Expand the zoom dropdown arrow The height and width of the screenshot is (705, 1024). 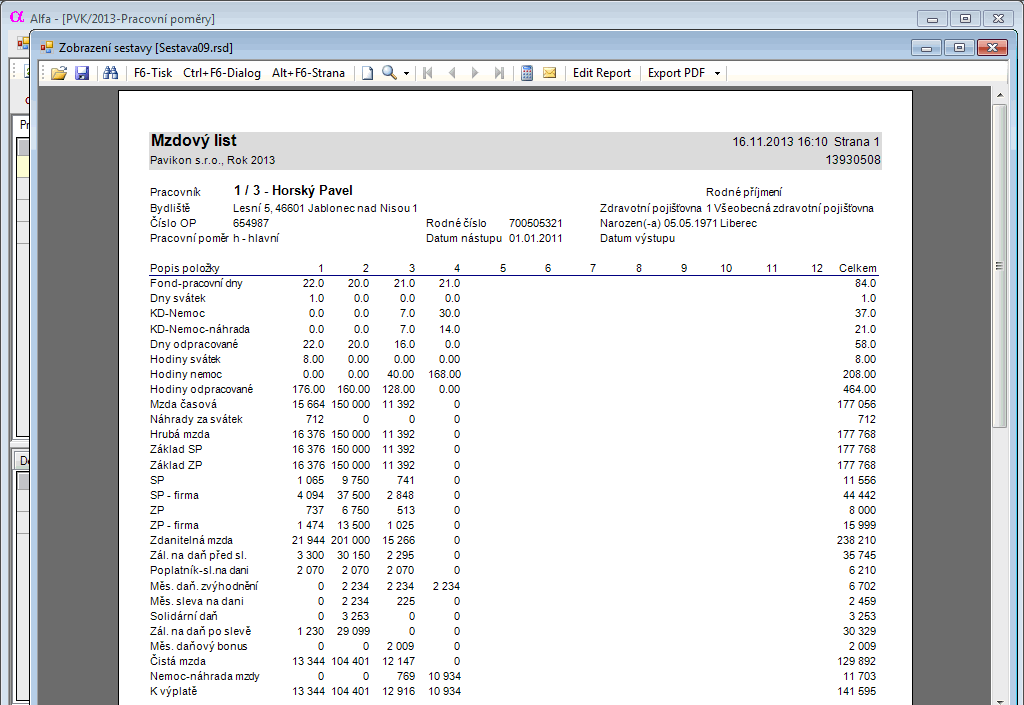pyautogui.click(x=406, y=74)
